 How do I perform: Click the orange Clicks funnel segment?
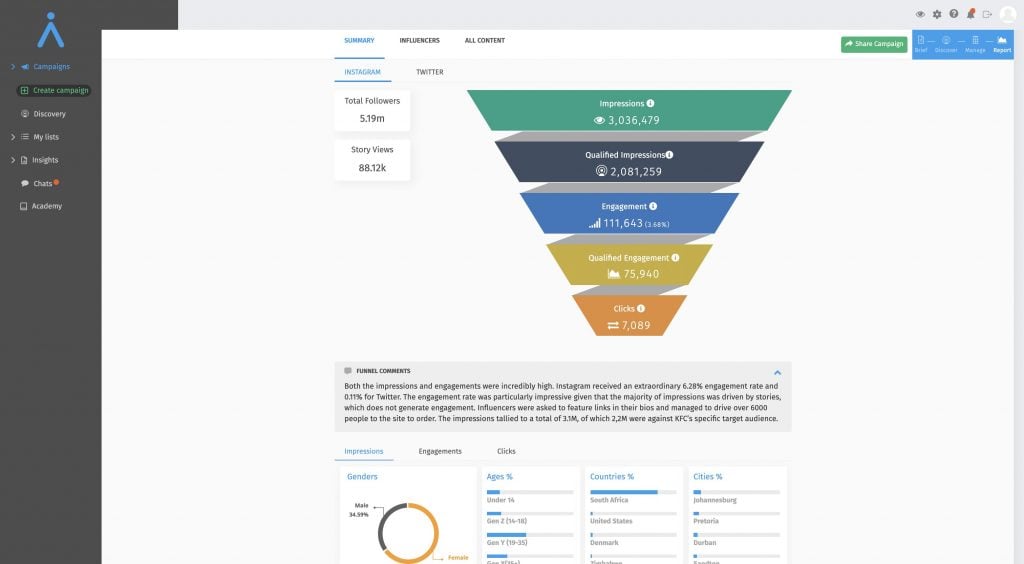click(x=629, y=316)
